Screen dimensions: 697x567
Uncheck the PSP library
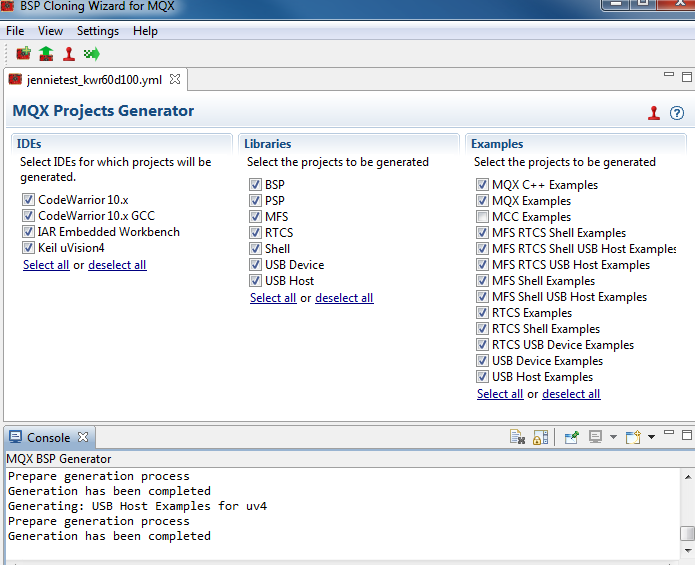click(x=255, y=200)
